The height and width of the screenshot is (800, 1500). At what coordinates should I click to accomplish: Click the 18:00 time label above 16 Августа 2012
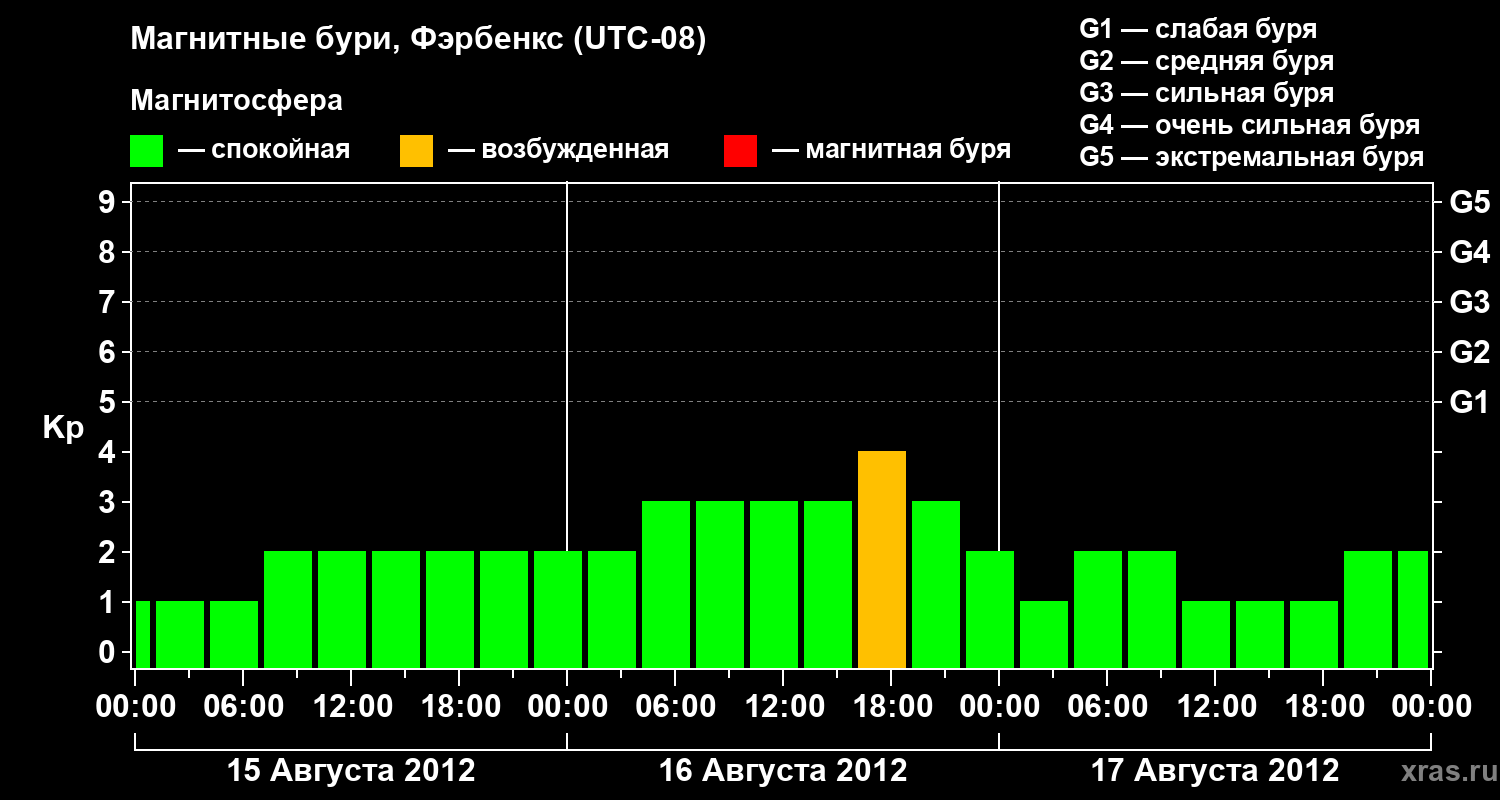(x=891, y=707)
